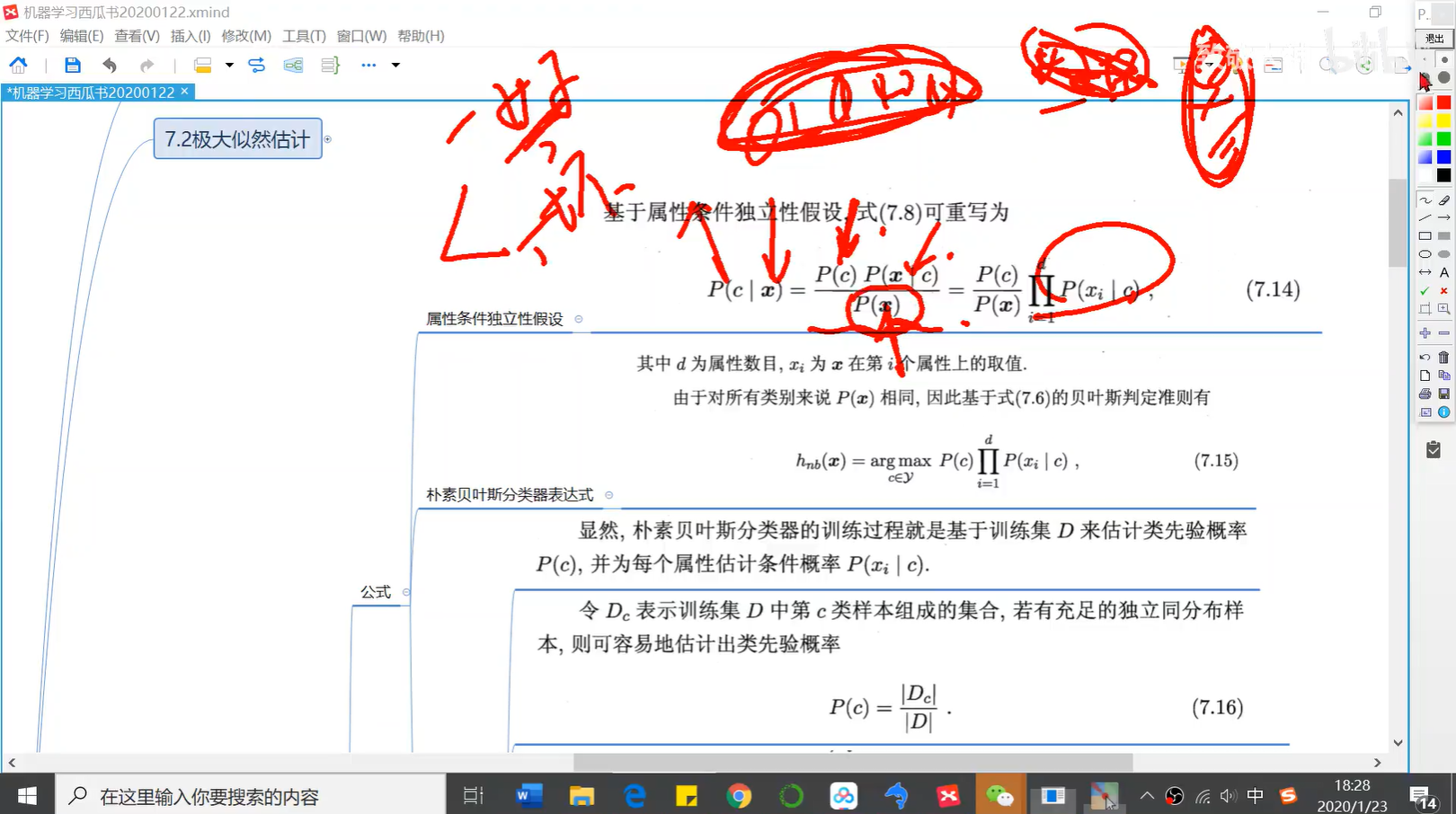Screen dimensions: 1456x814
Task: Pick the eraser tool in annotation palette
Action: (x=1444, y=200)
